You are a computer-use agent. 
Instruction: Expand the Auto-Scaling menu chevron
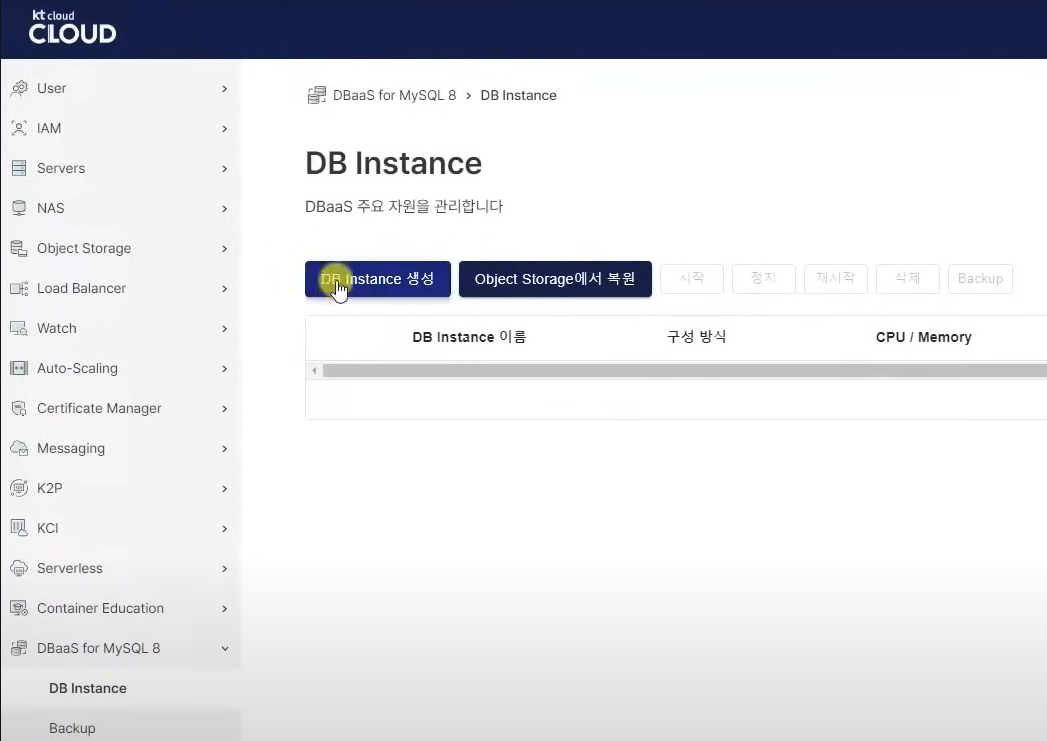click(224, 369)
